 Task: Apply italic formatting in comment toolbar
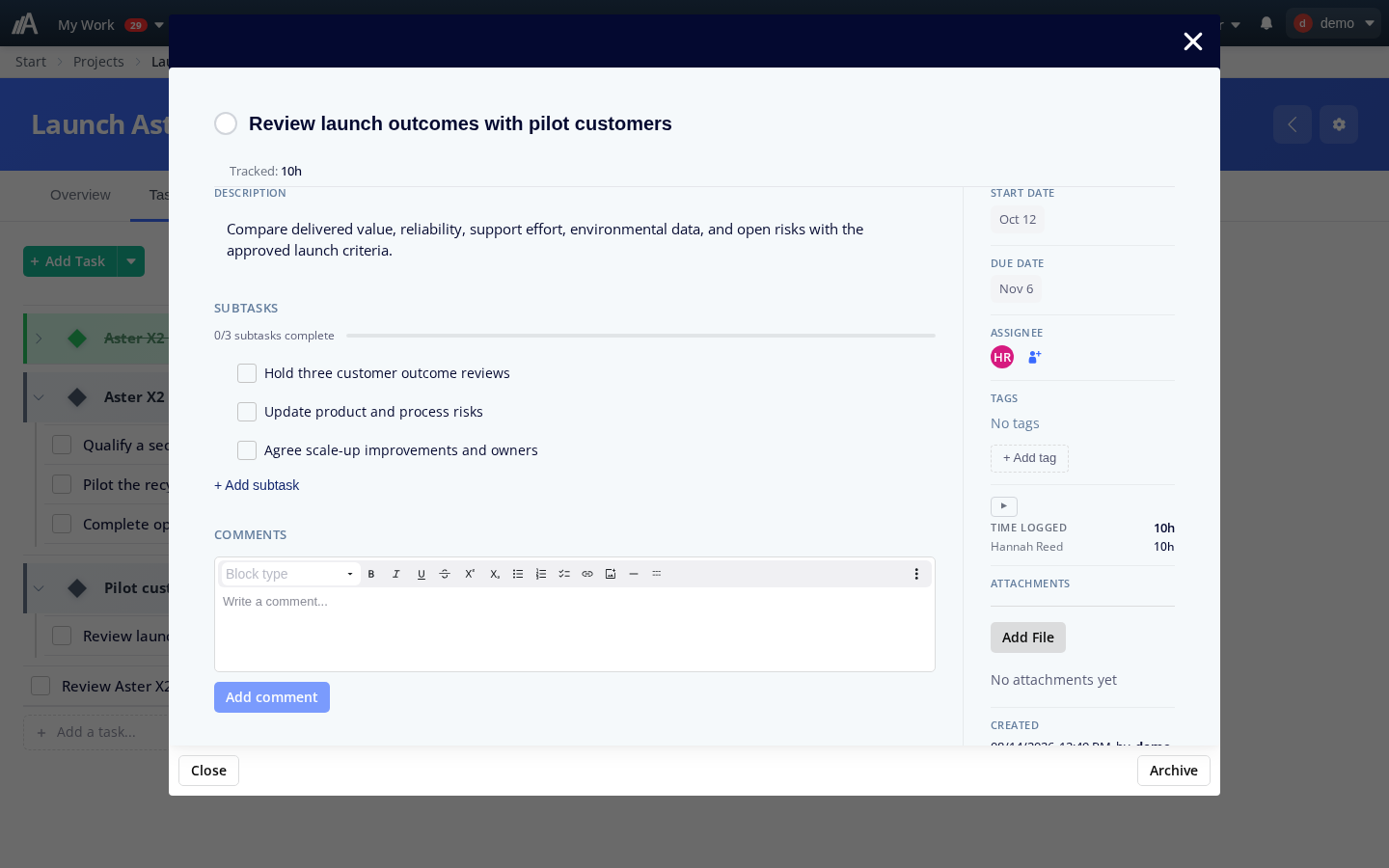(395, 574)
